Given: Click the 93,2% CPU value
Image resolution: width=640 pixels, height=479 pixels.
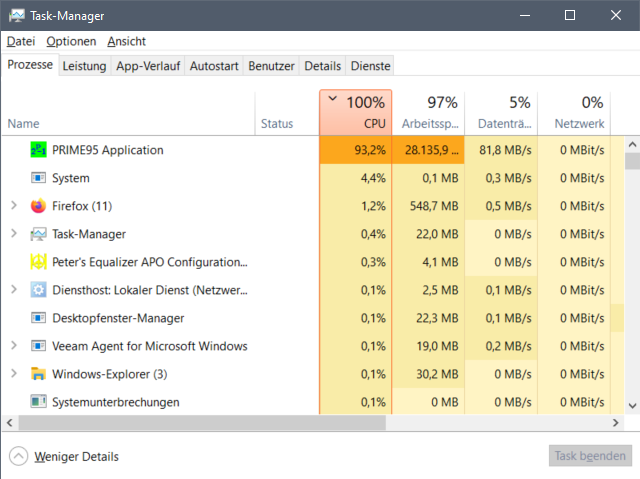Looking at the screenshot, I should point(370,150).
